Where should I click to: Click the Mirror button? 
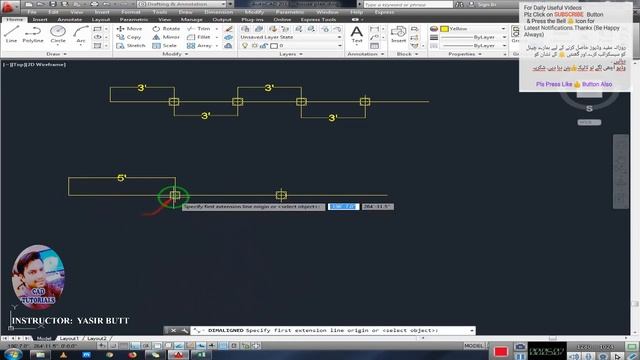point(166,37)
